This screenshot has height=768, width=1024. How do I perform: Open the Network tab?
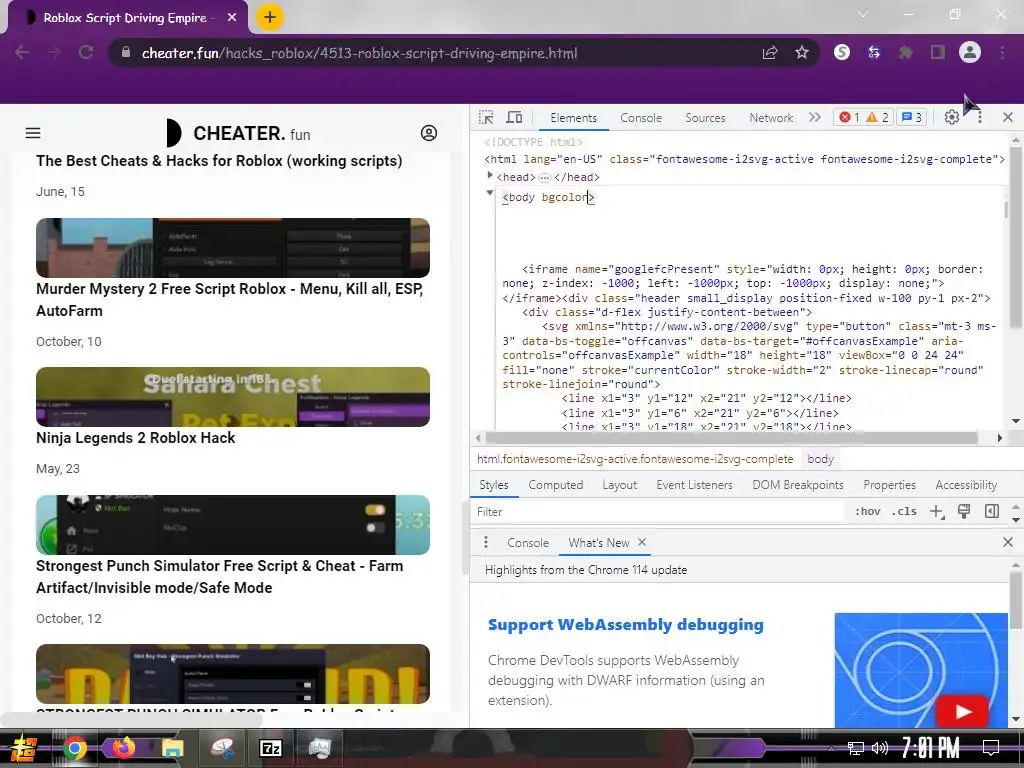click(x=771, y=118)
